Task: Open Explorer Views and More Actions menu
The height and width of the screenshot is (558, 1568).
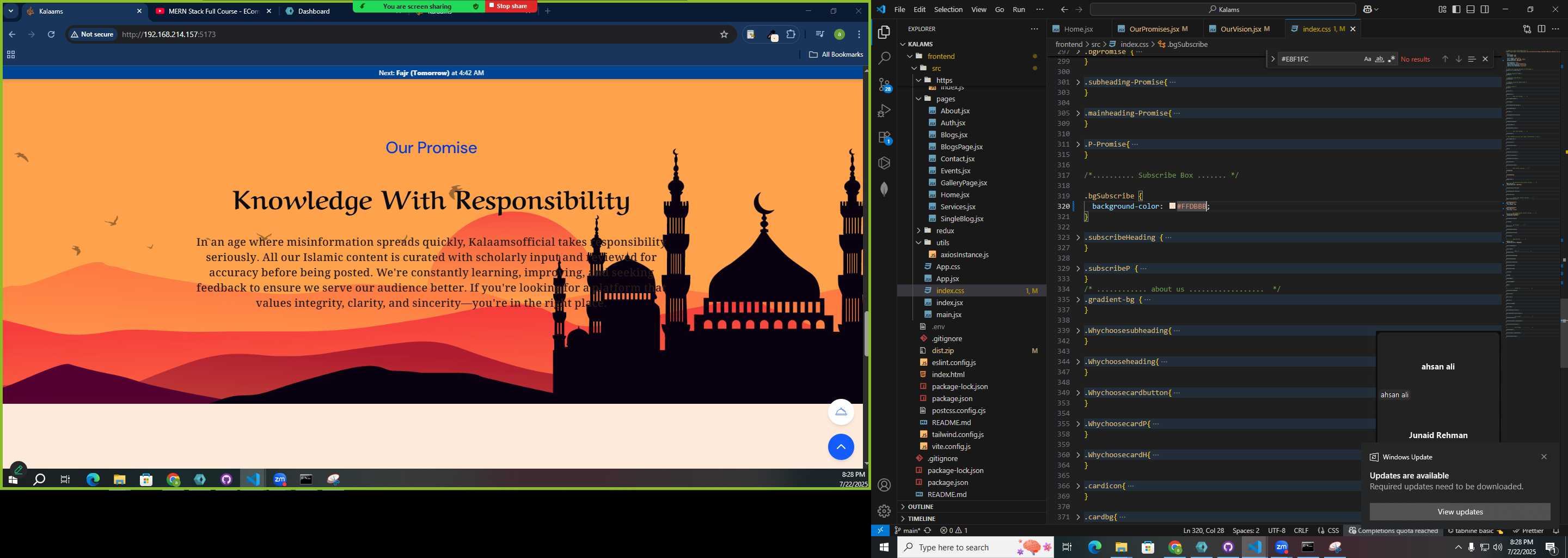Action: (x=1034, y=29)
